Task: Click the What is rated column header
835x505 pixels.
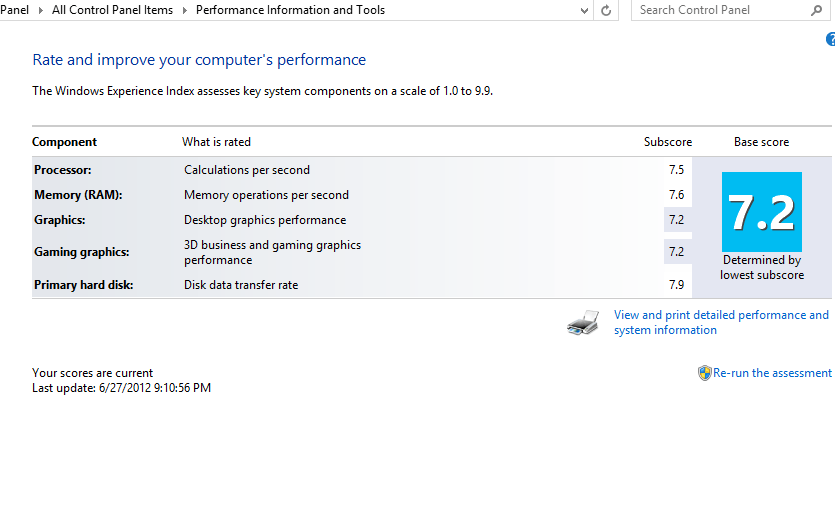Action: click(216, 142)
